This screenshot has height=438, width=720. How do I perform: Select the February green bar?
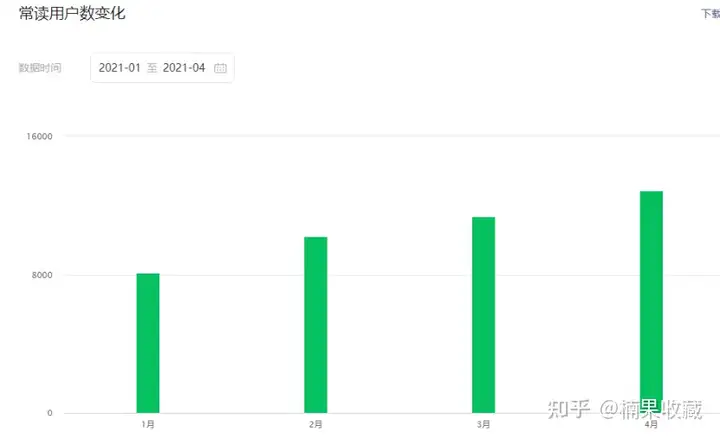pyautogui.click(x=315, y=325)
